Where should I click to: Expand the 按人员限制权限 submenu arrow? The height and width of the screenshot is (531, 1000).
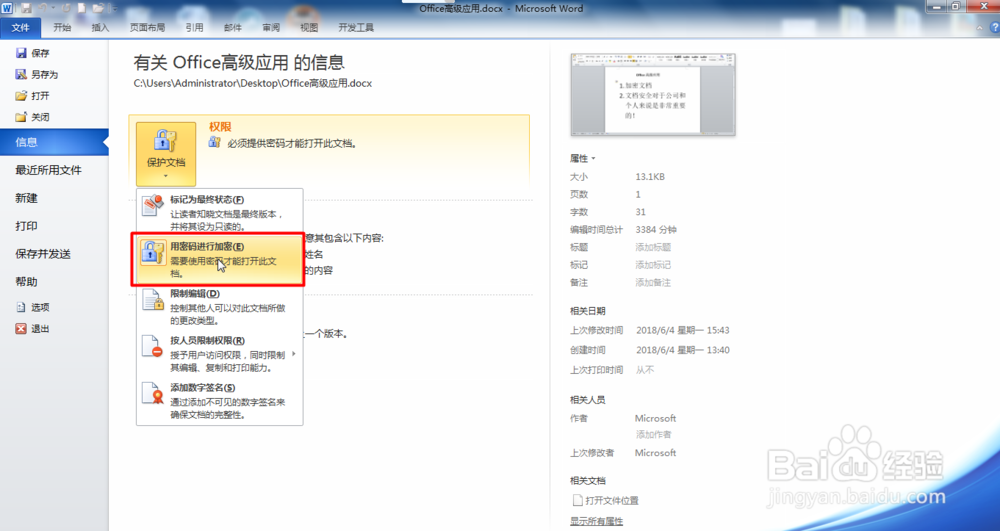click(x=293, y=354)
